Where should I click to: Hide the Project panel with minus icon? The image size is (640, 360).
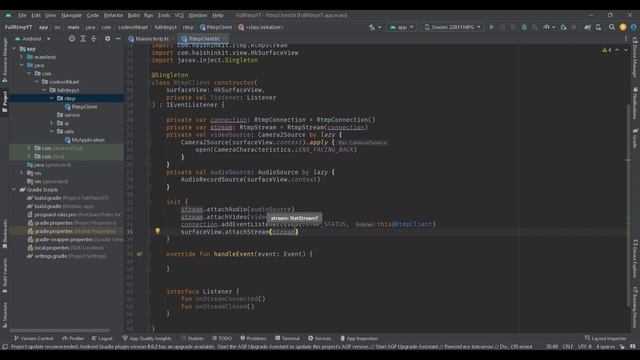click(x=118, y=39)
